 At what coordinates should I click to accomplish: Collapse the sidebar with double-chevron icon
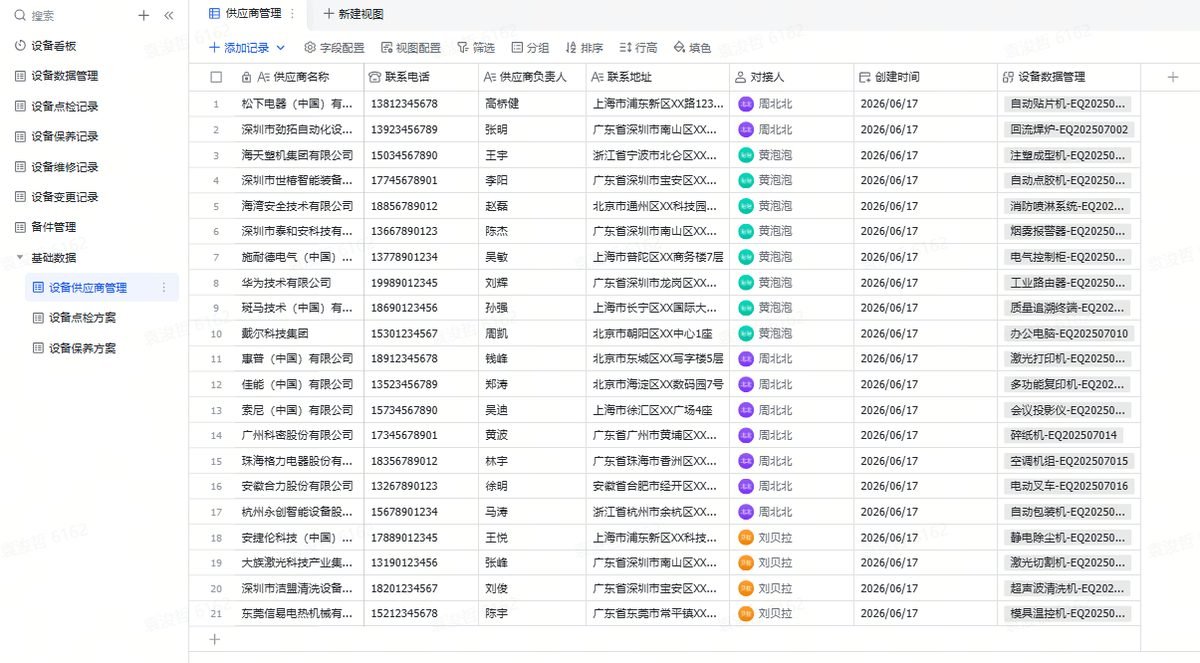click(169, 15)
